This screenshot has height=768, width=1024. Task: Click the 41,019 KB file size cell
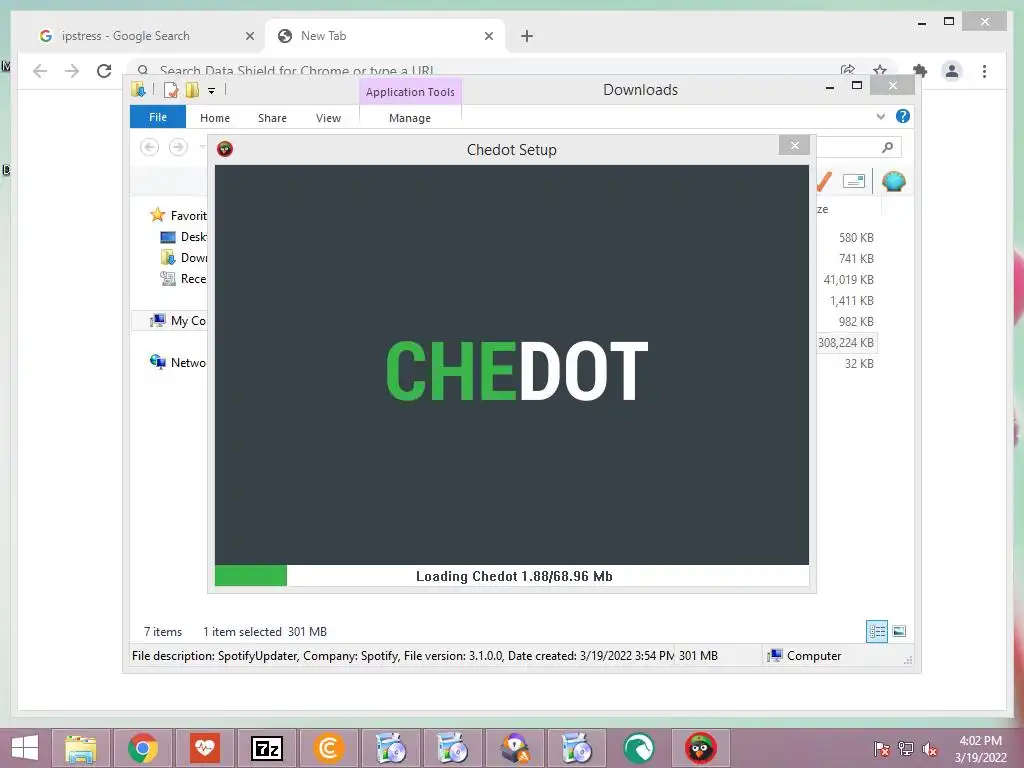[848, 280]
